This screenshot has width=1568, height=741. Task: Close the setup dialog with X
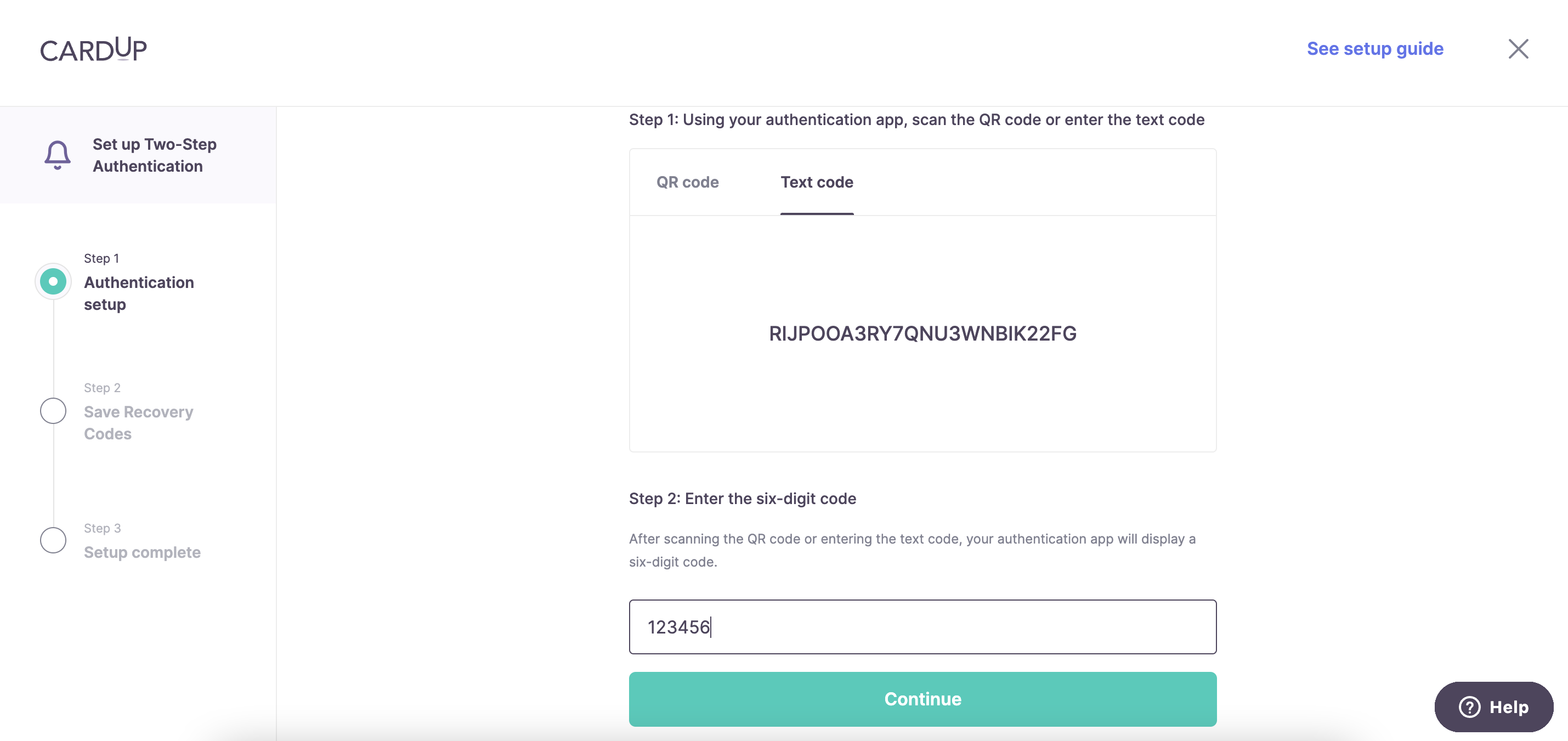pyautogui.click(x=1518, y=49)
